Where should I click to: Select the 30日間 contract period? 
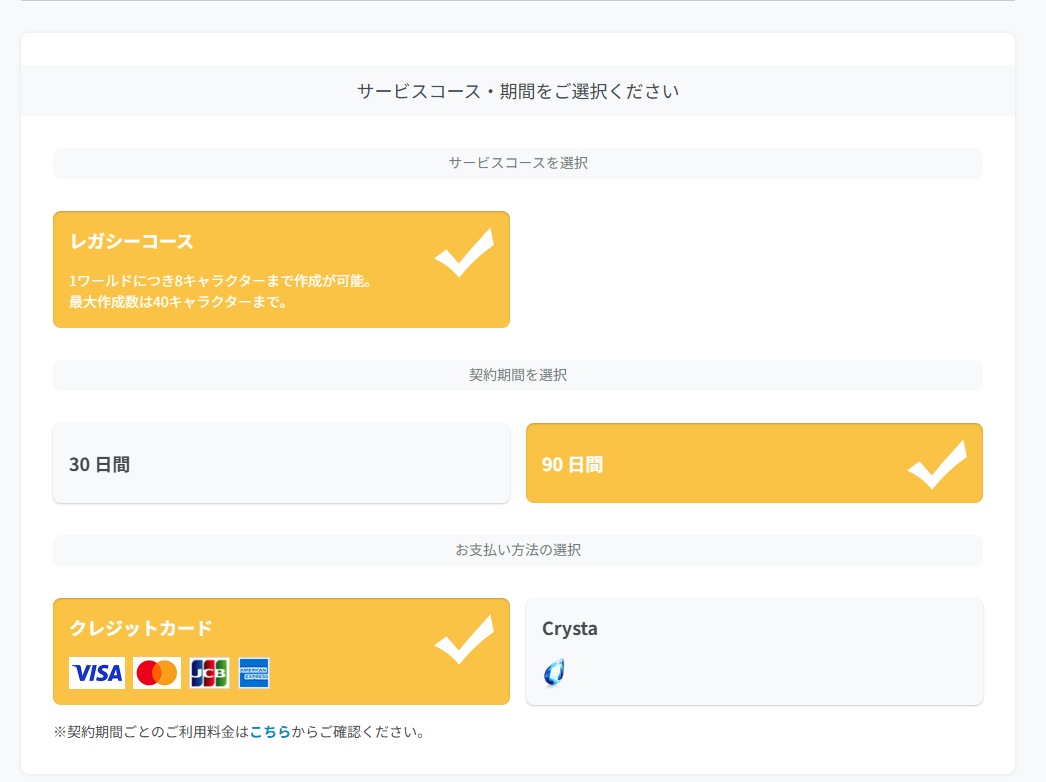[281, 464]
